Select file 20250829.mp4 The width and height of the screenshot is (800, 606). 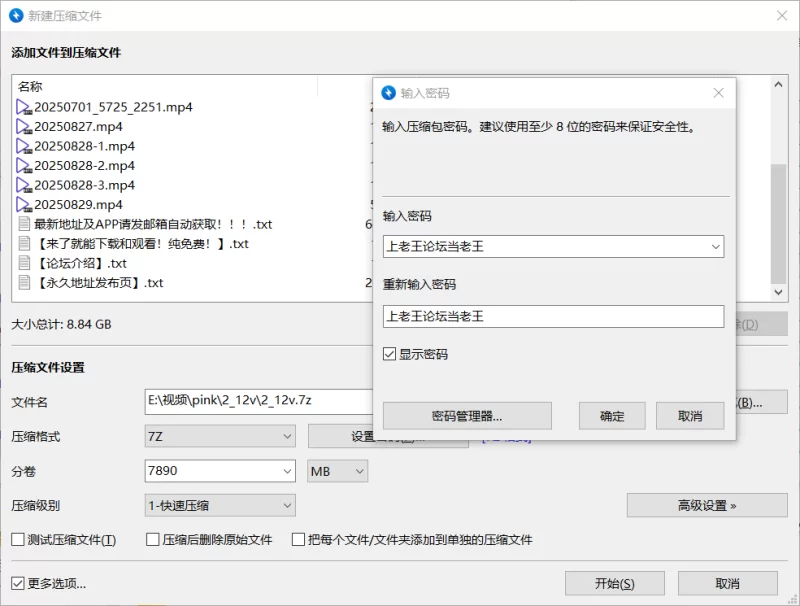click(x=79, y=205)
